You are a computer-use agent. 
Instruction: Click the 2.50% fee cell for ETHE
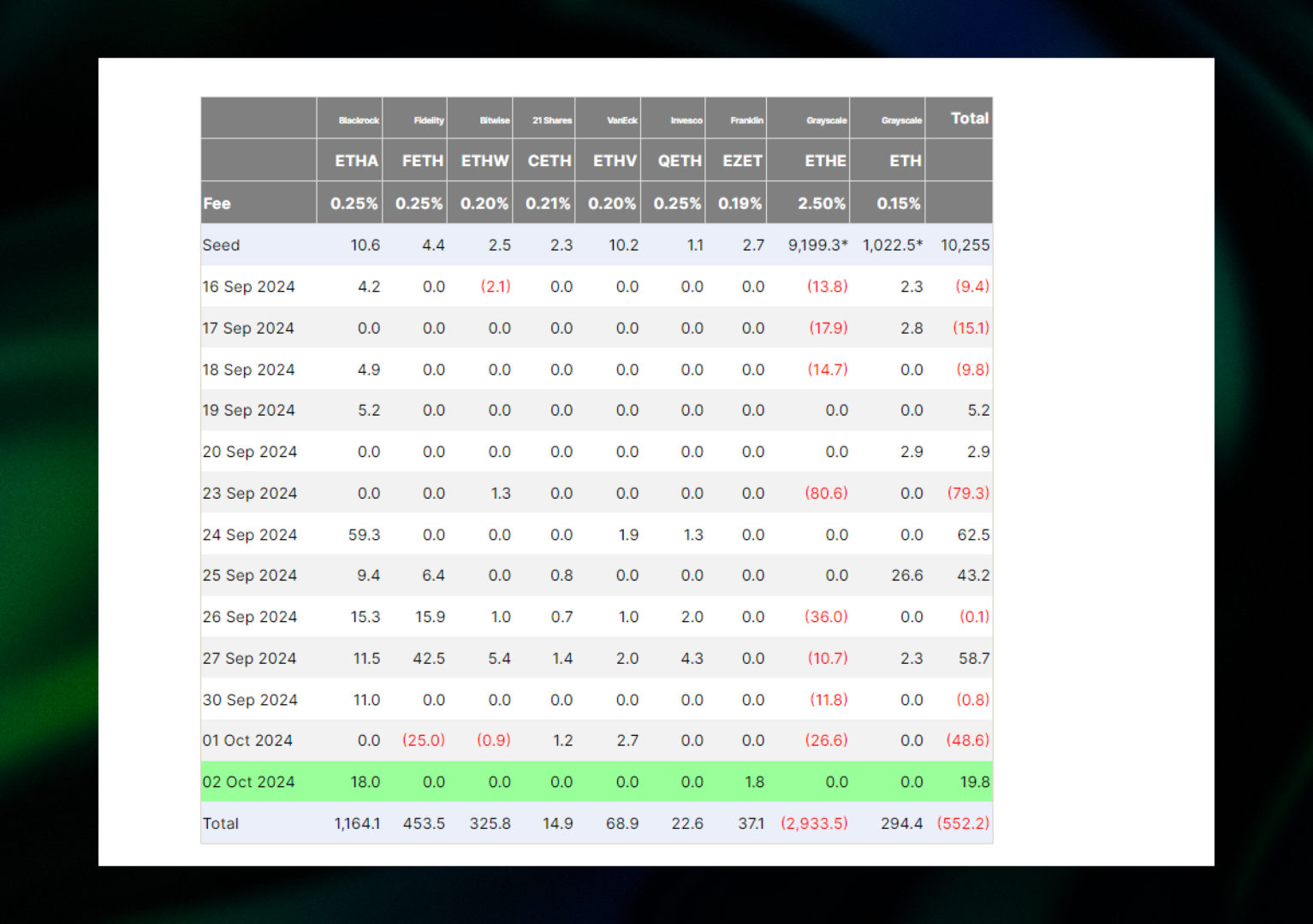point(821,204)
